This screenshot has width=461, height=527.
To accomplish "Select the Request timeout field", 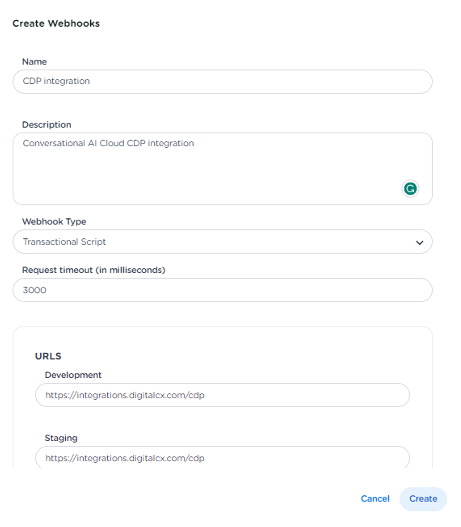I will [x=222, y=290].
